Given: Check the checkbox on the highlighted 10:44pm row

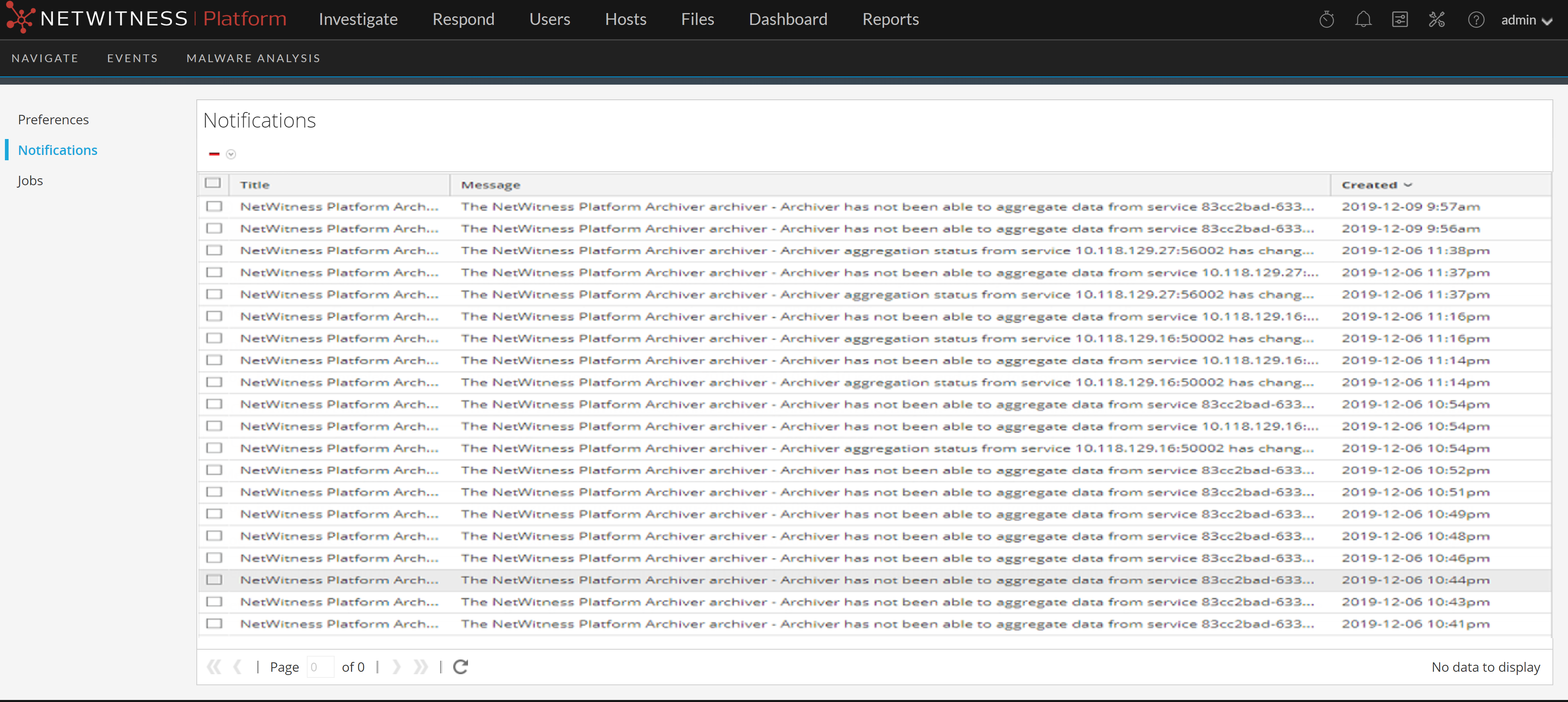Looking at the screenshot, I should tap(214, 580).
